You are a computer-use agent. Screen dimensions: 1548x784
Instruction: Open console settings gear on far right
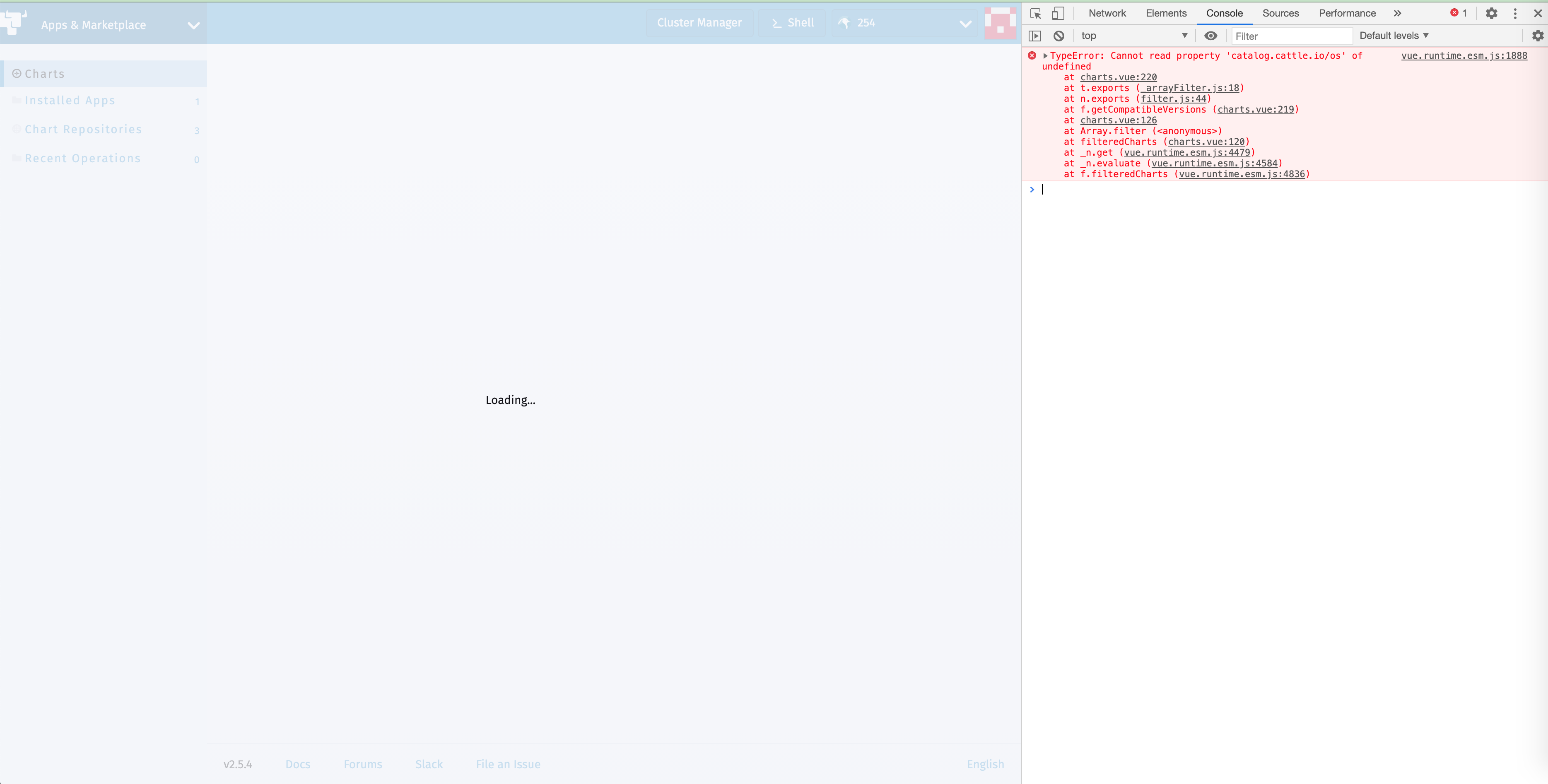pos(1537,36)
